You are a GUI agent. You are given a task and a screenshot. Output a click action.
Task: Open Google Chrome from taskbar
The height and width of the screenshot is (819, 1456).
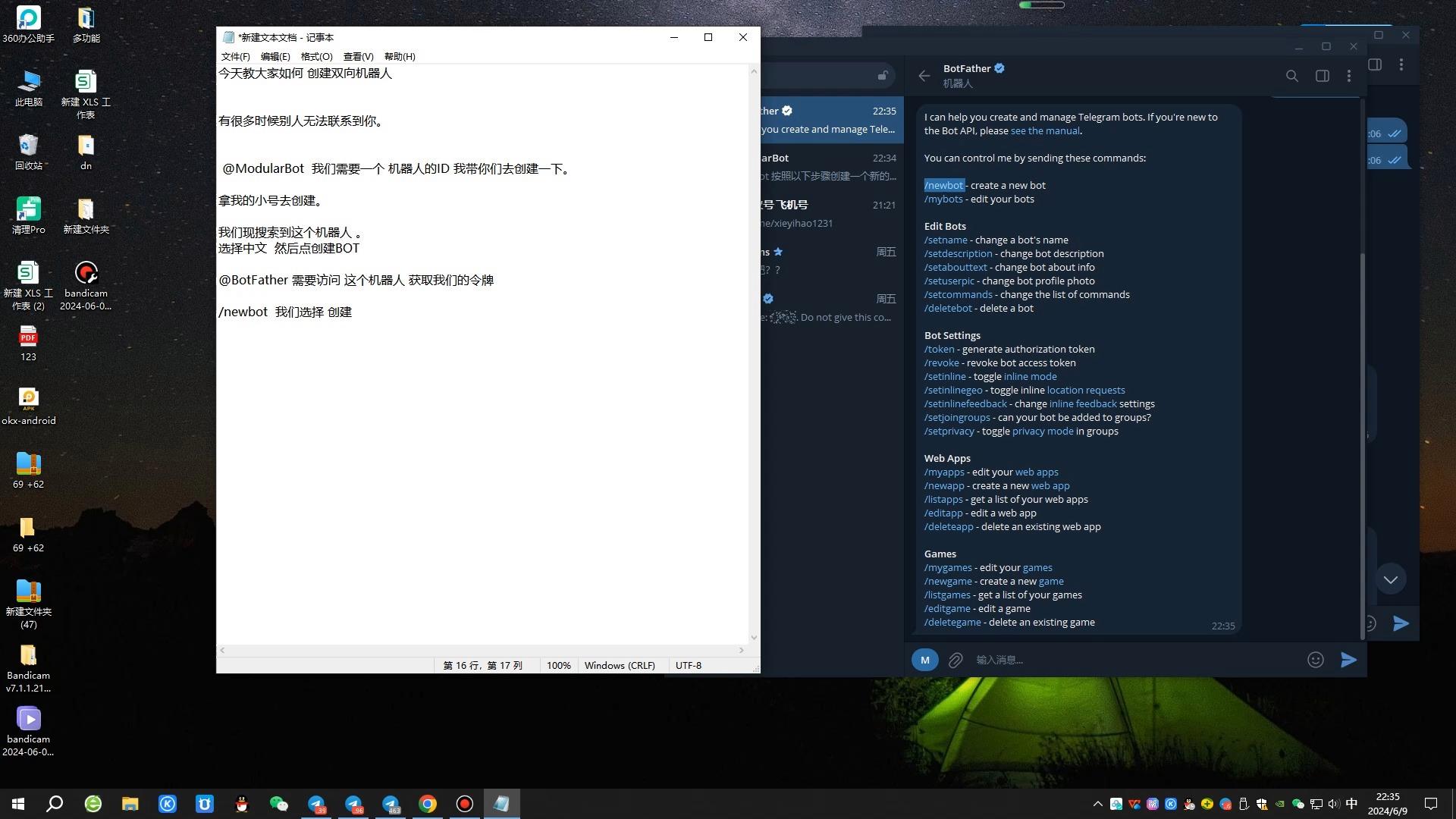click(x=428, y=804)
